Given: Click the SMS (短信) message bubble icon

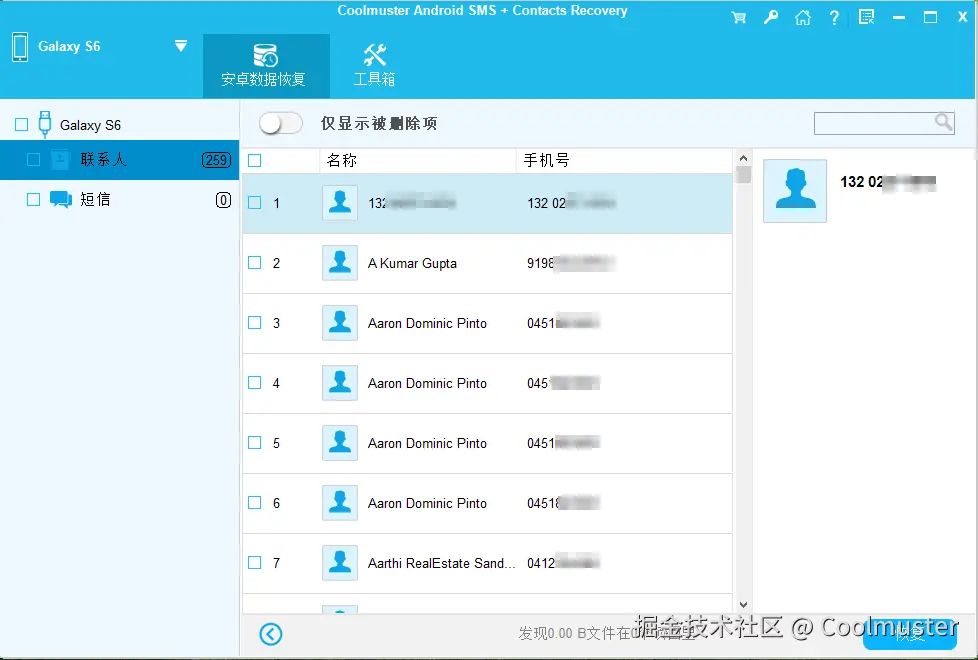Looking at the screenshot, I should [x=60, y=199].
